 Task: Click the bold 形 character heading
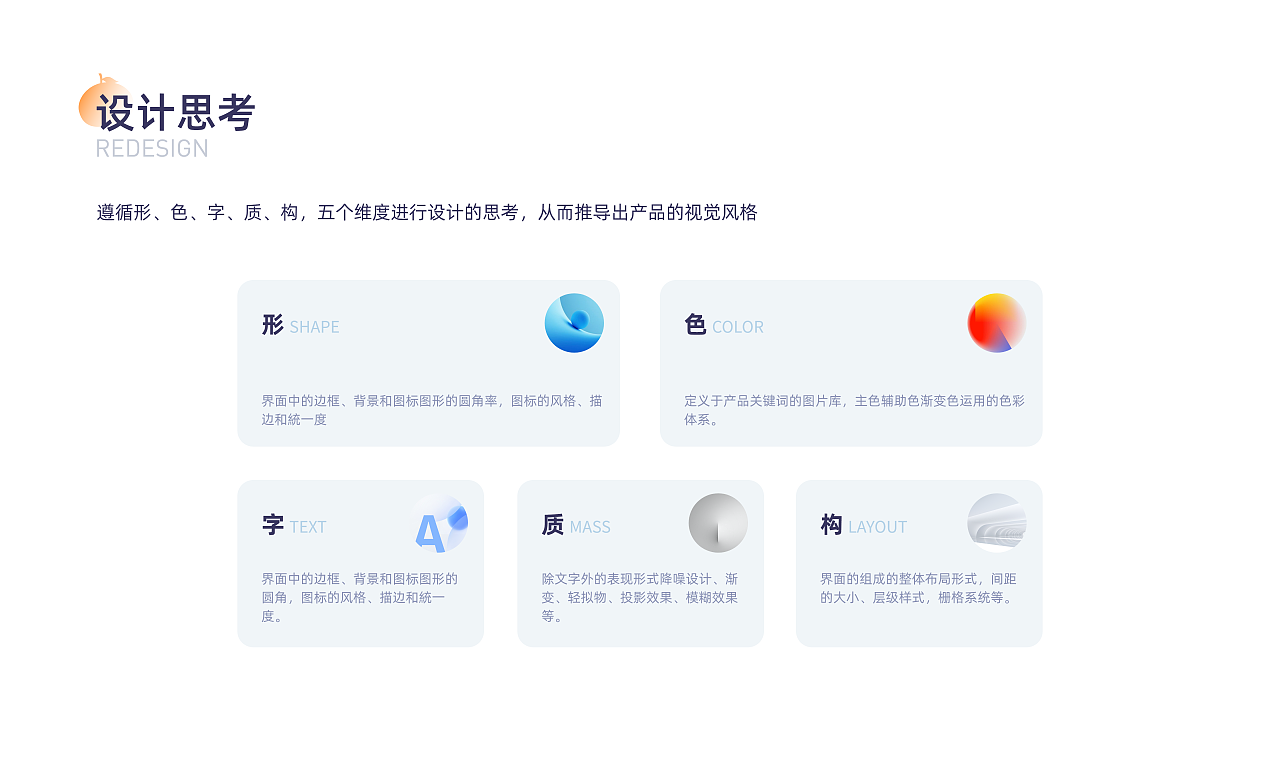[x=272, y=325]
